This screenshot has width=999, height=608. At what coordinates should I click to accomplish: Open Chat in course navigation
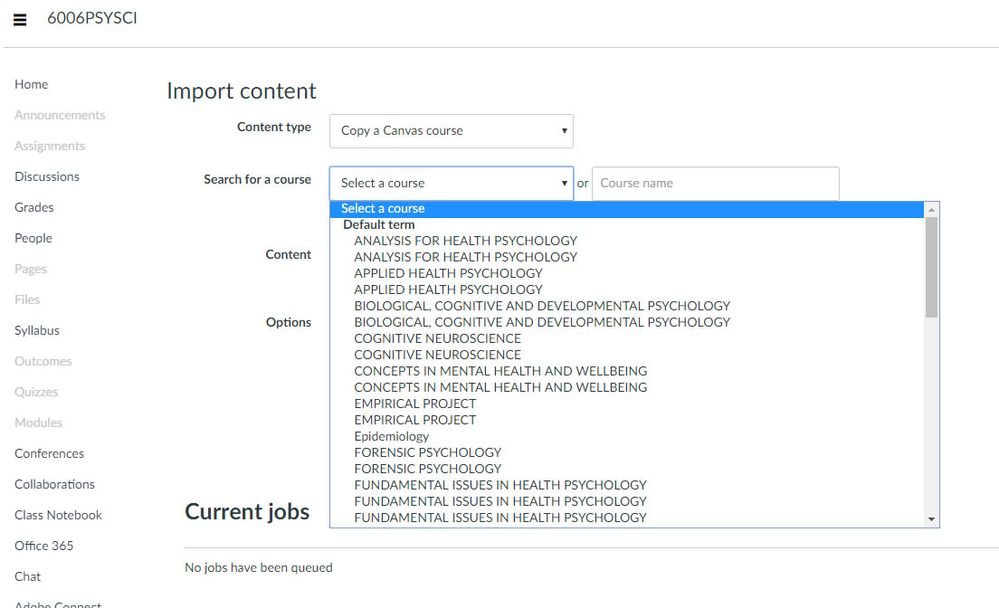coord(28,577)
